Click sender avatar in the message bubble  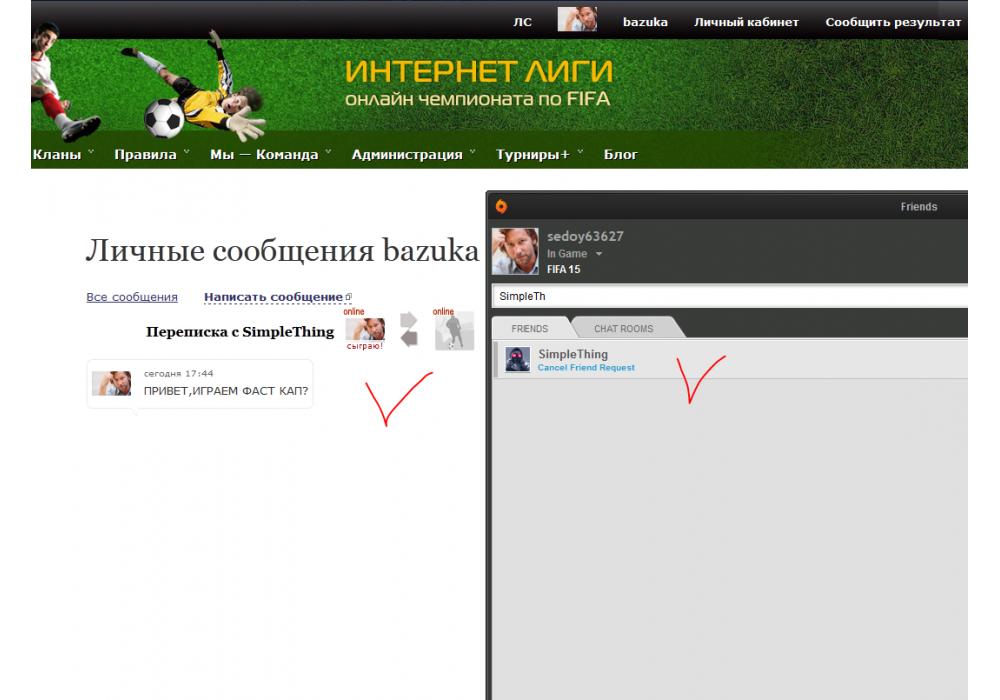(x=111, y=383)
